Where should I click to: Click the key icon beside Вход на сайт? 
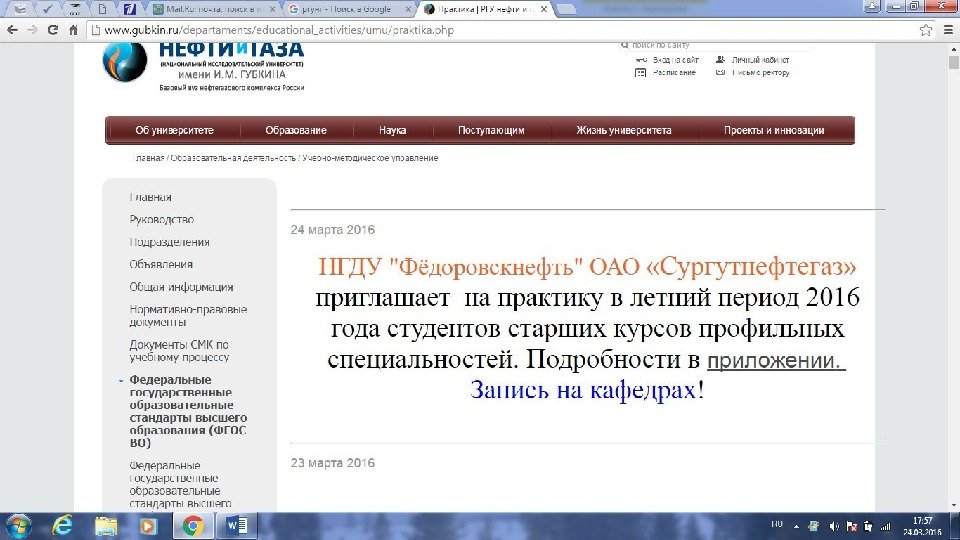click(x=641, y=60)
